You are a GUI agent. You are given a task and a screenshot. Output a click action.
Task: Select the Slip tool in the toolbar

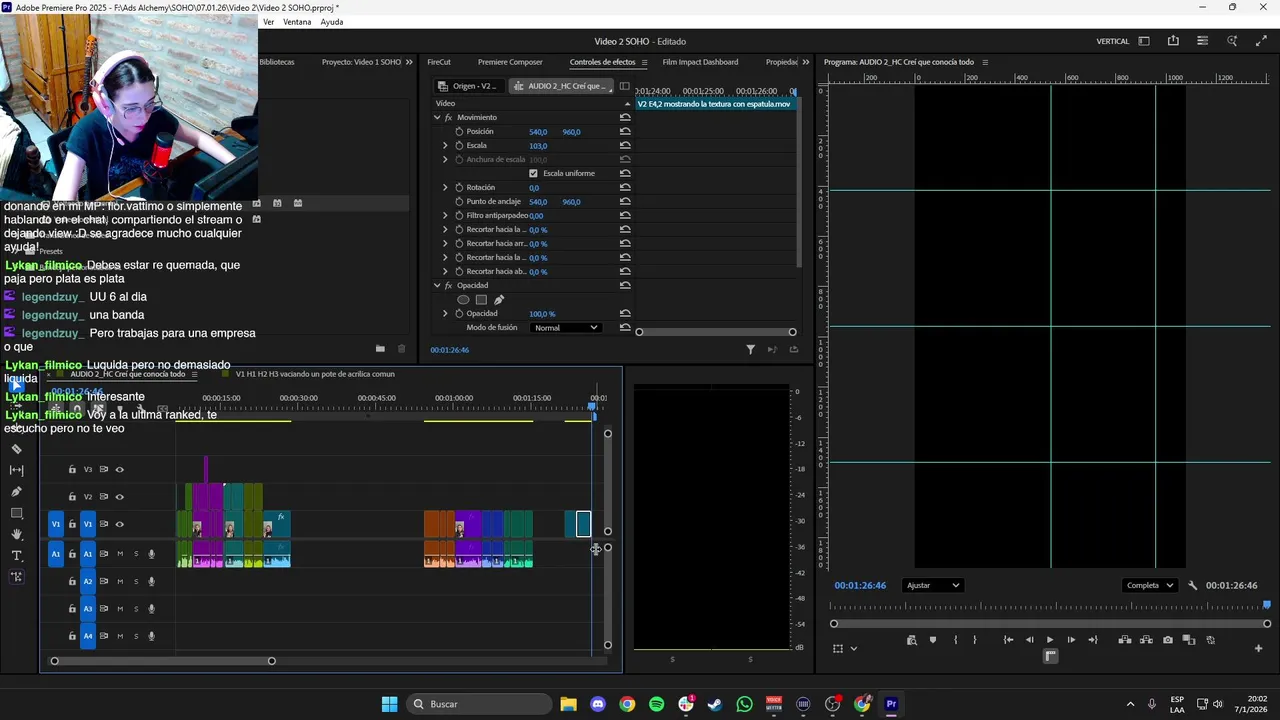pyautogui.click(x=16, y=470)
